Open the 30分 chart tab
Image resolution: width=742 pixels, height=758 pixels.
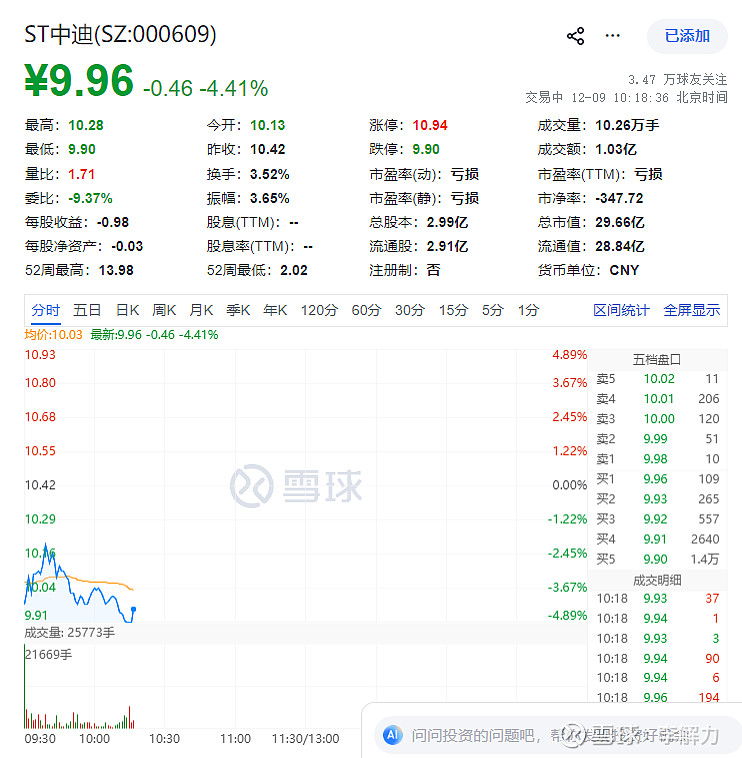[x=410, y=310]
